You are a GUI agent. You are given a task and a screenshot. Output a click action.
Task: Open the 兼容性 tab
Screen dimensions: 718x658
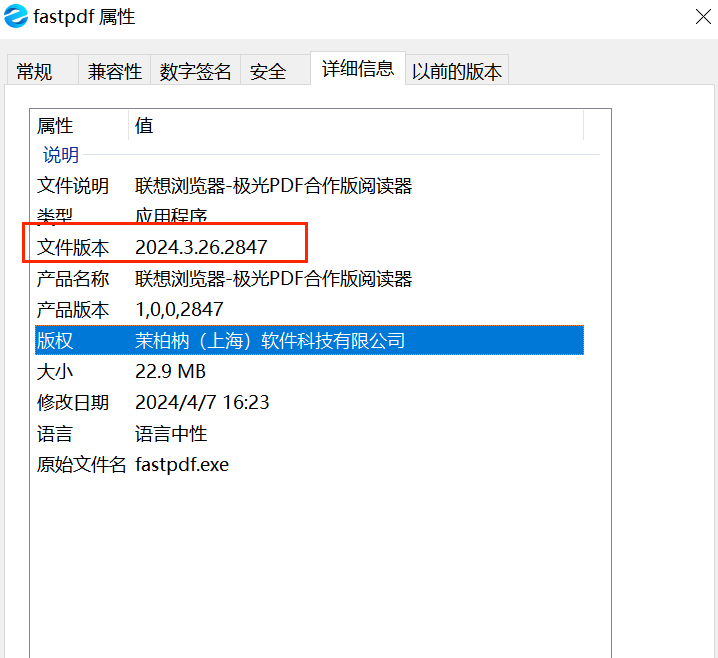(x=114, y=71)
